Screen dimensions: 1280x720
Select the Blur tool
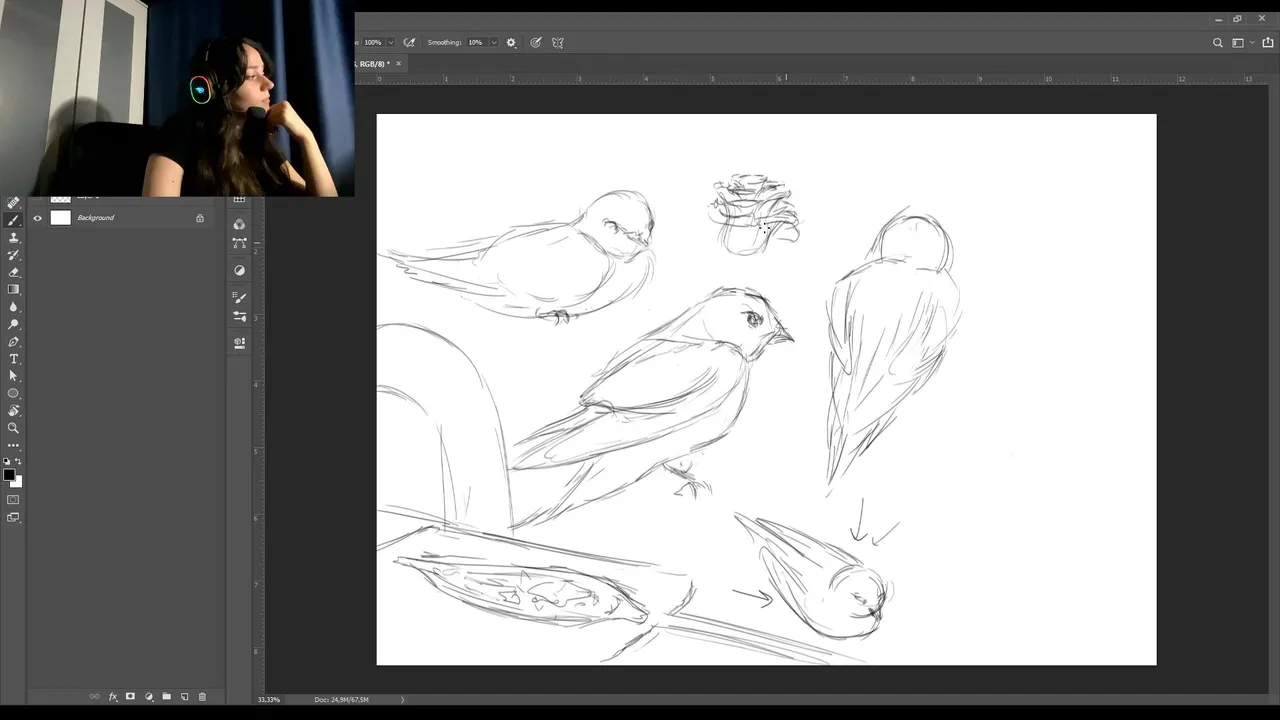(x=13, y=307)
